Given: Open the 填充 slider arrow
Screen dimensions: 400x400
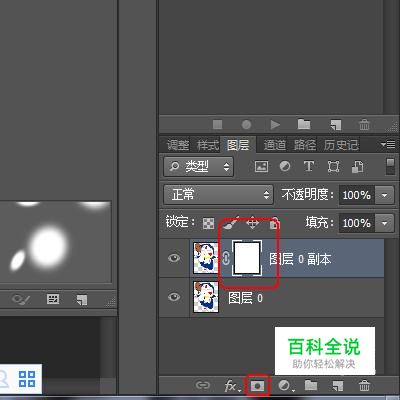Looking at the screenshot, I should pos(384,223).
